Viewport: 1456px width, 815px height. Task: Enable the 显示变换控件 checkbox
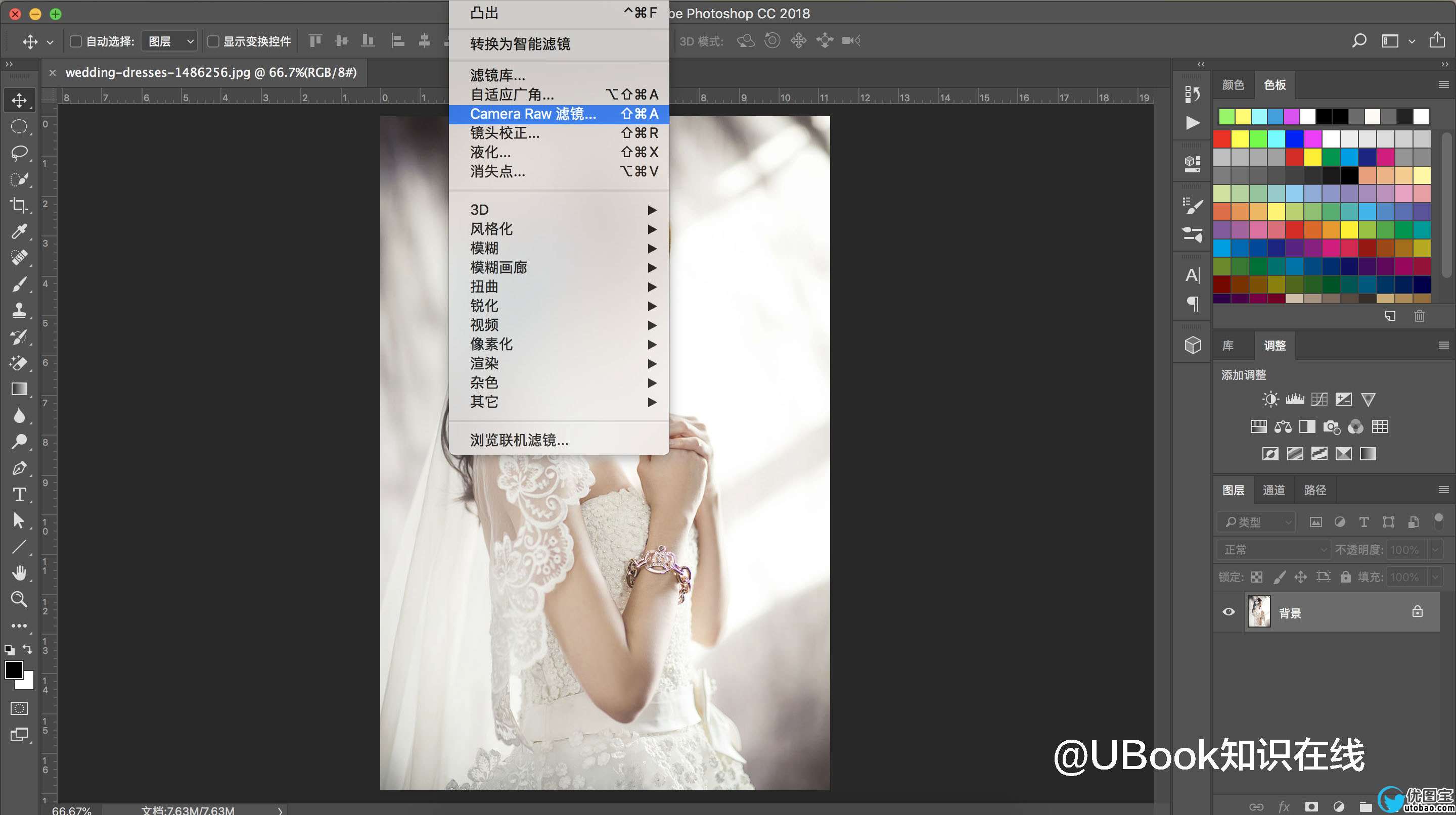tap(213, 41)
